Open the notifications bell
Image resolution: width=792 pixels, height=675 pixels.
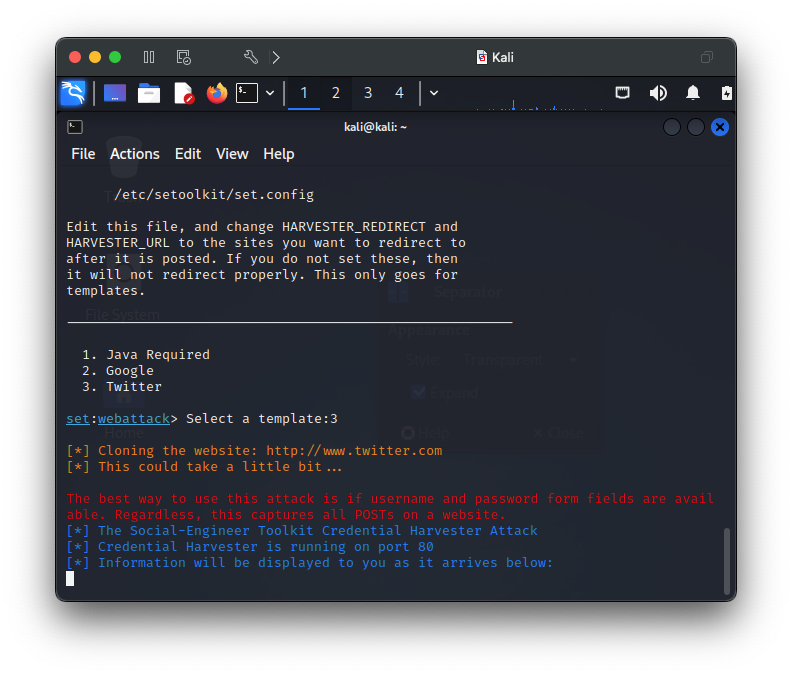(x=692, y=93)
